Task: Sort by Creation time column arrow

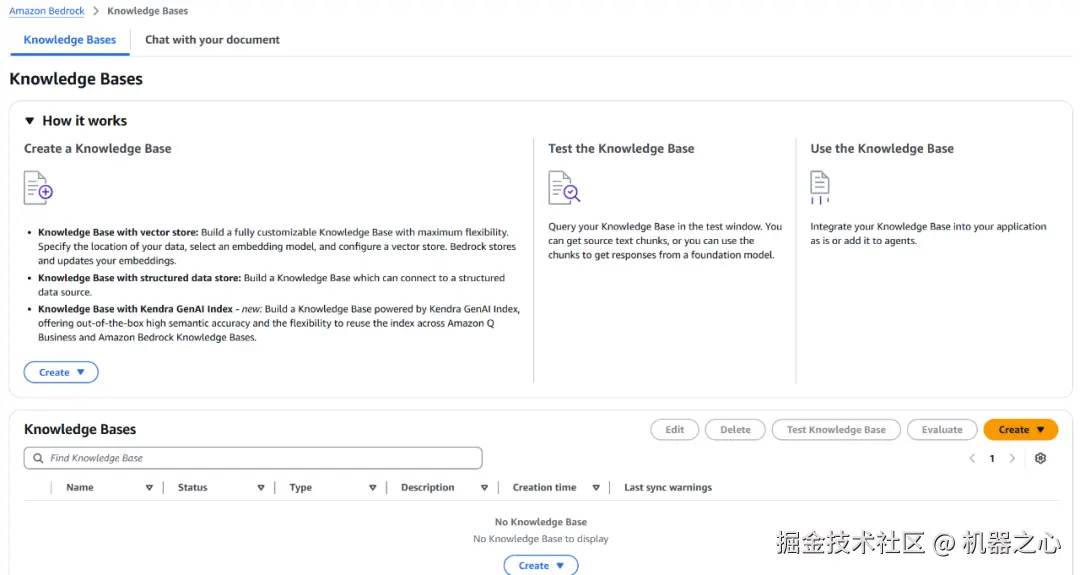Action: coord(596,488)
